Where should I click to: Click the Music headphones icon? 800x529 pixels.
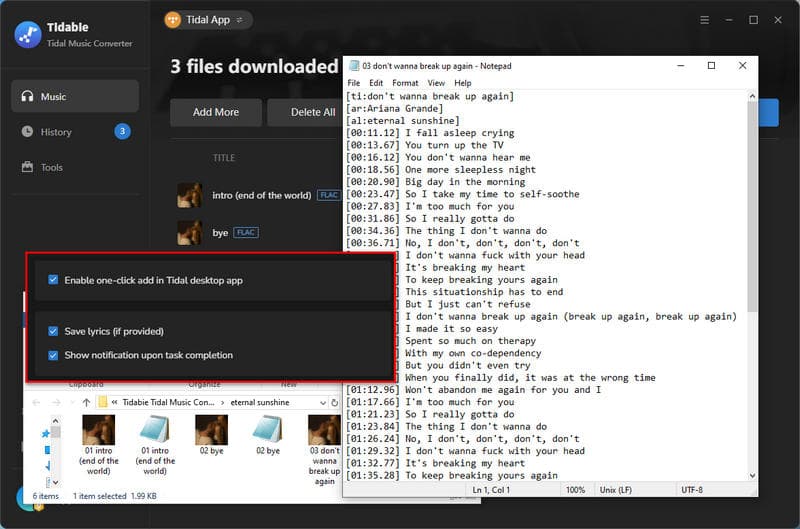tap(27, 96)
